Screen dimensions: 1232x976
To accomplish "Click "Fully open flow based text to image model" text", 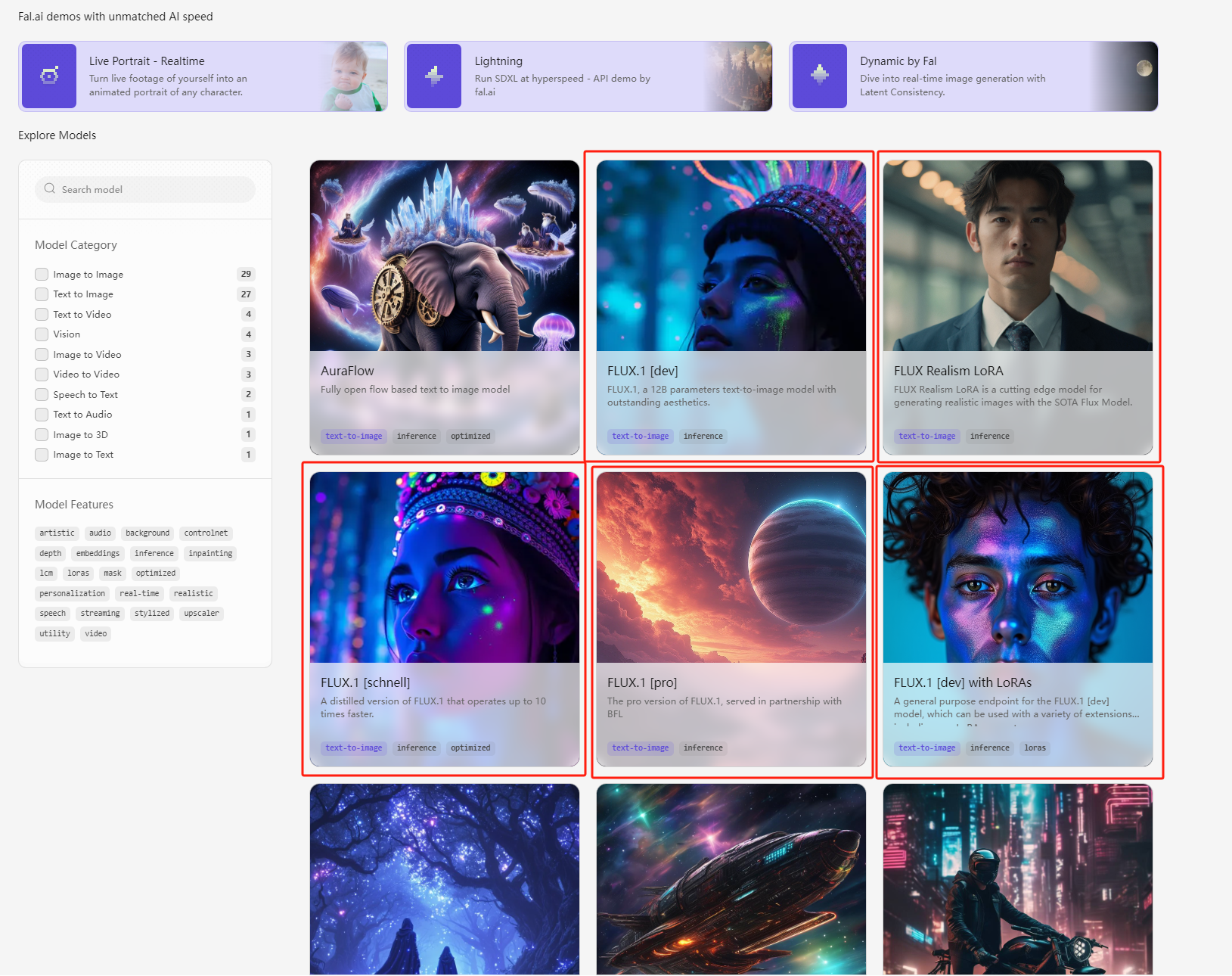I will pos(415,390).
